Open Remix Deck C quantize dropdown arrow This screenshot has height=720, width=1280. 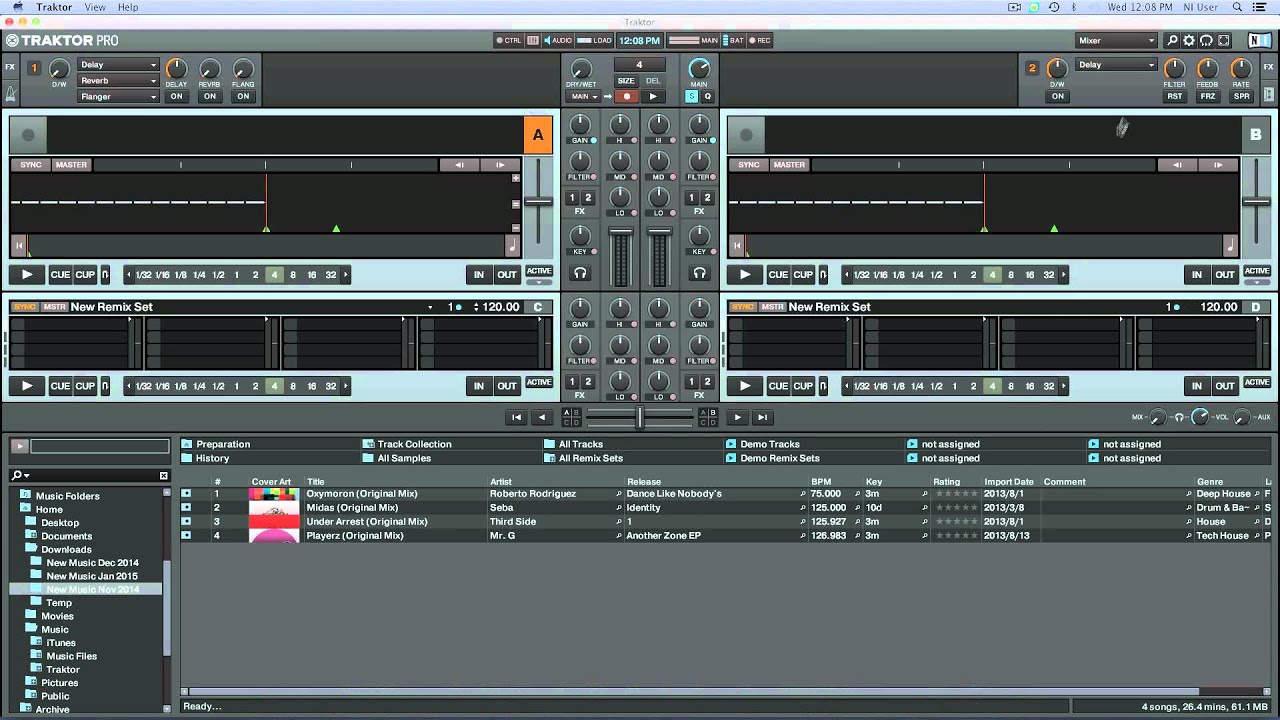tap(431, 307)
